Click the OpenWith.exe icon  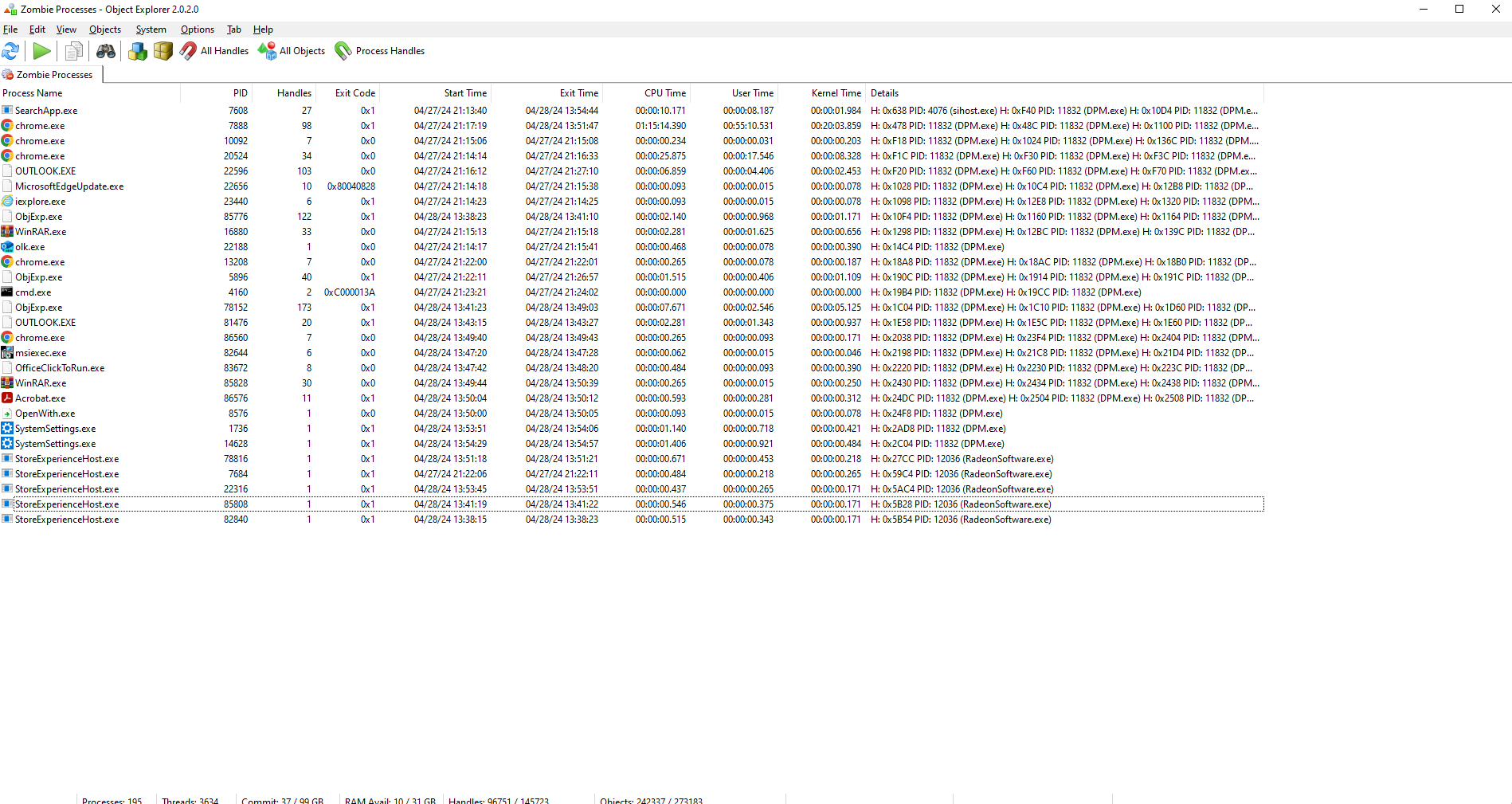point(7,414)
